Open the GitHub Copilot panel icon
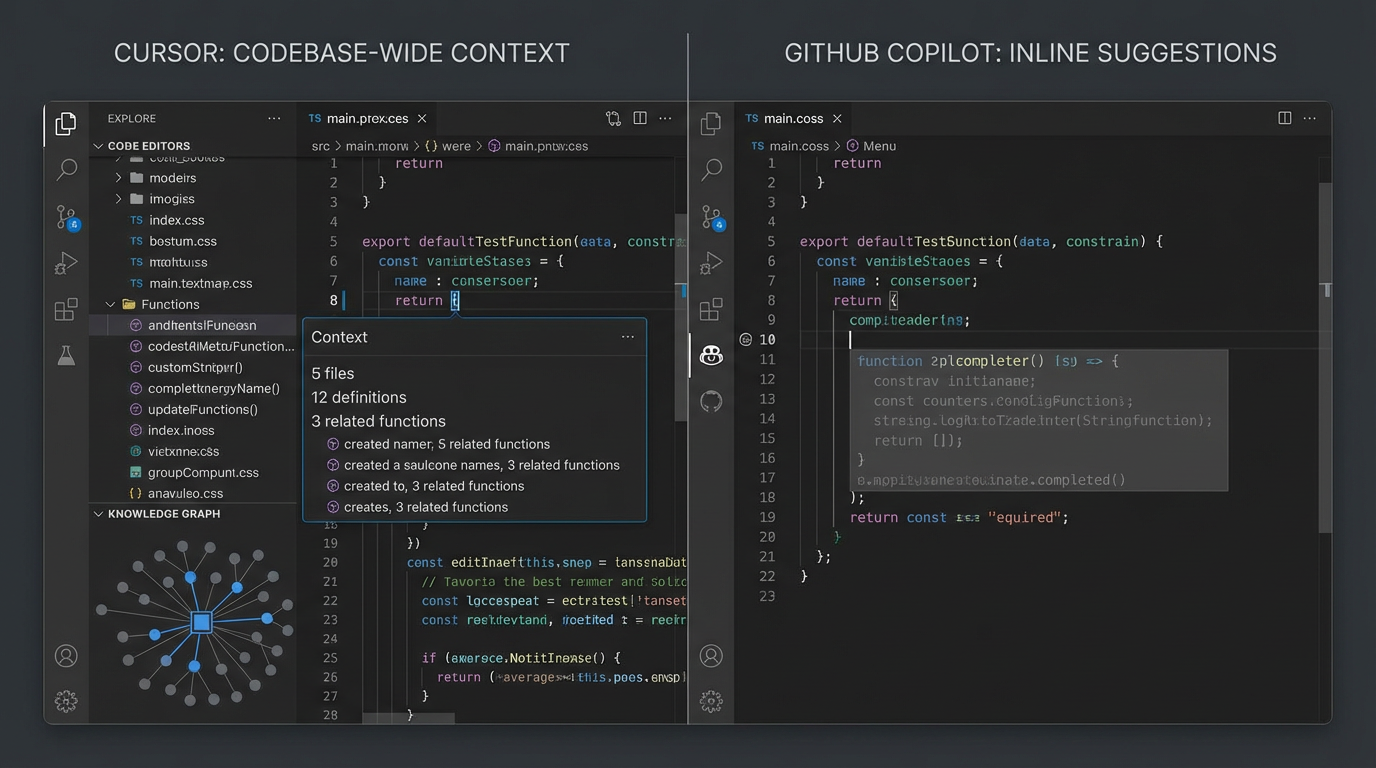Viewport: 1376px width, 768px height. 711,355
